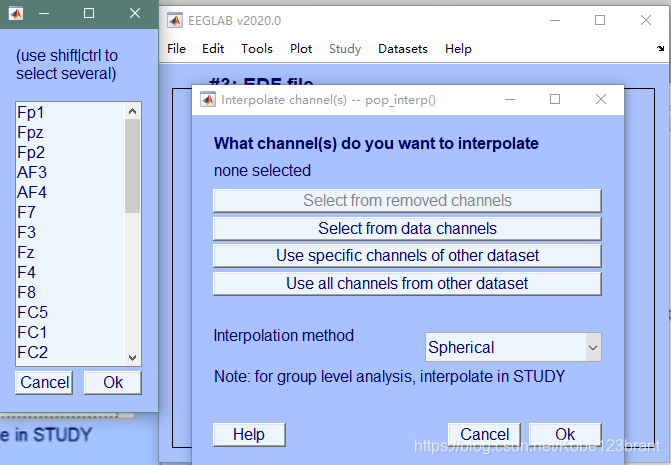Select channel AF3 in the list
Viewport: 671px width, 465px height.
70,172
